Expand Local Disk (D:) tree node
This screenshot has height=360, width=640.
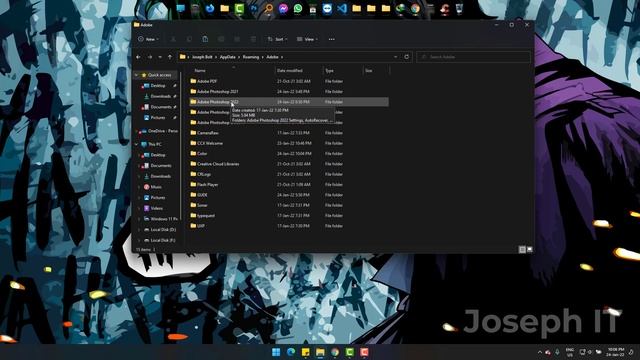139,230
